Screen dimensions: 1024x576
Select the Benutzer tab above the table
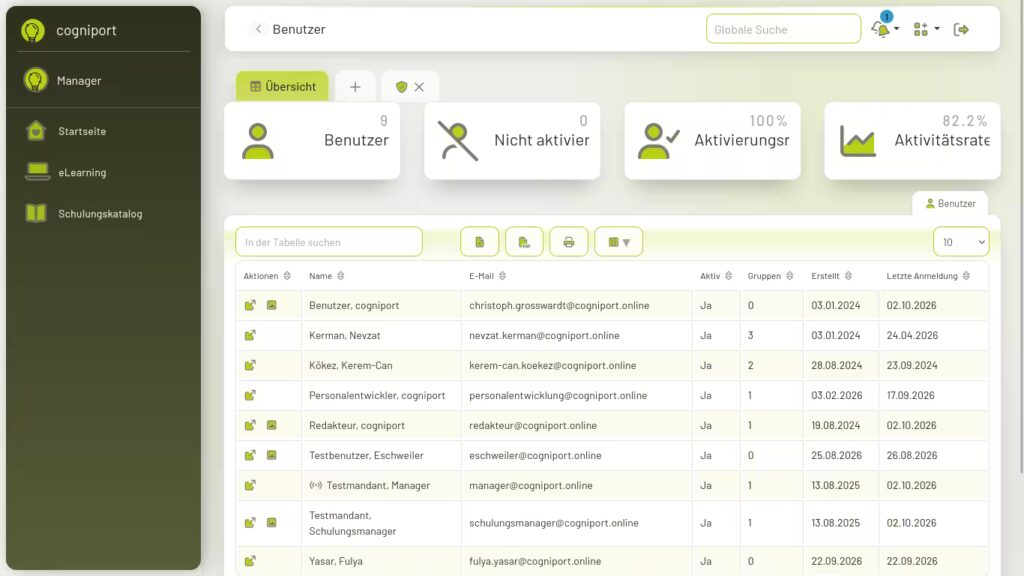(950, 204)
